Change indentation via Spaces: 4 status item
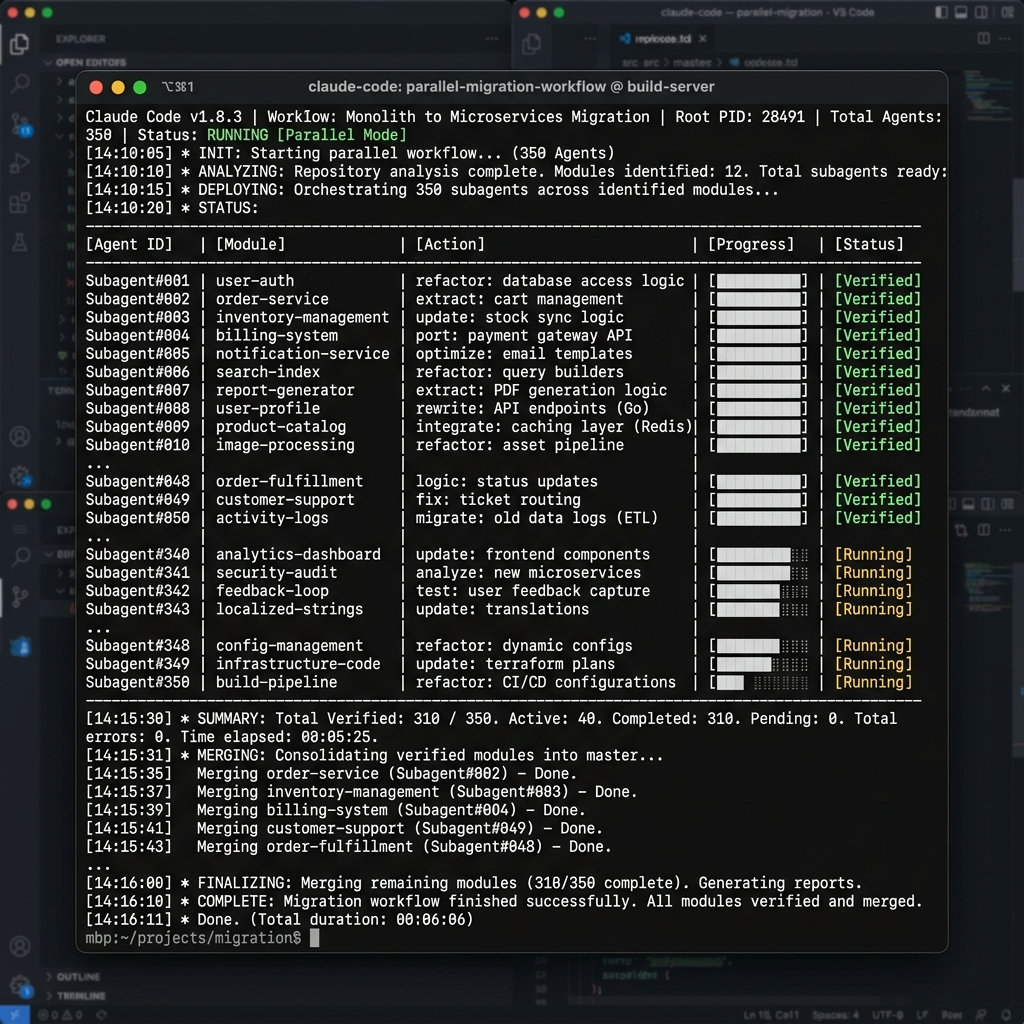This screenshot has height=1024, width=1024. (x=836, y=1015)
